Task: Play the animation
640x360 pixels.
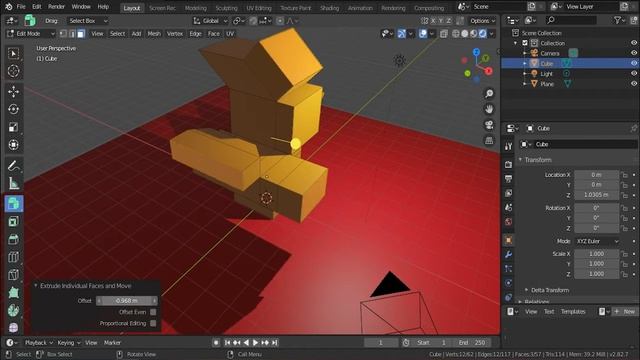Action: 256,343
